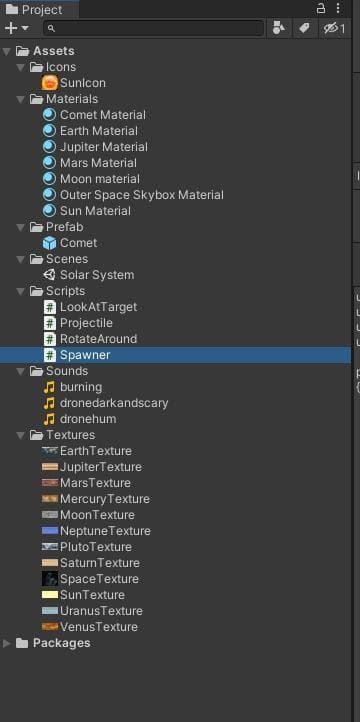Click the Project search field
Viewport: 360px width, 722px height.
pyautogui.click(x=154, y=29)
